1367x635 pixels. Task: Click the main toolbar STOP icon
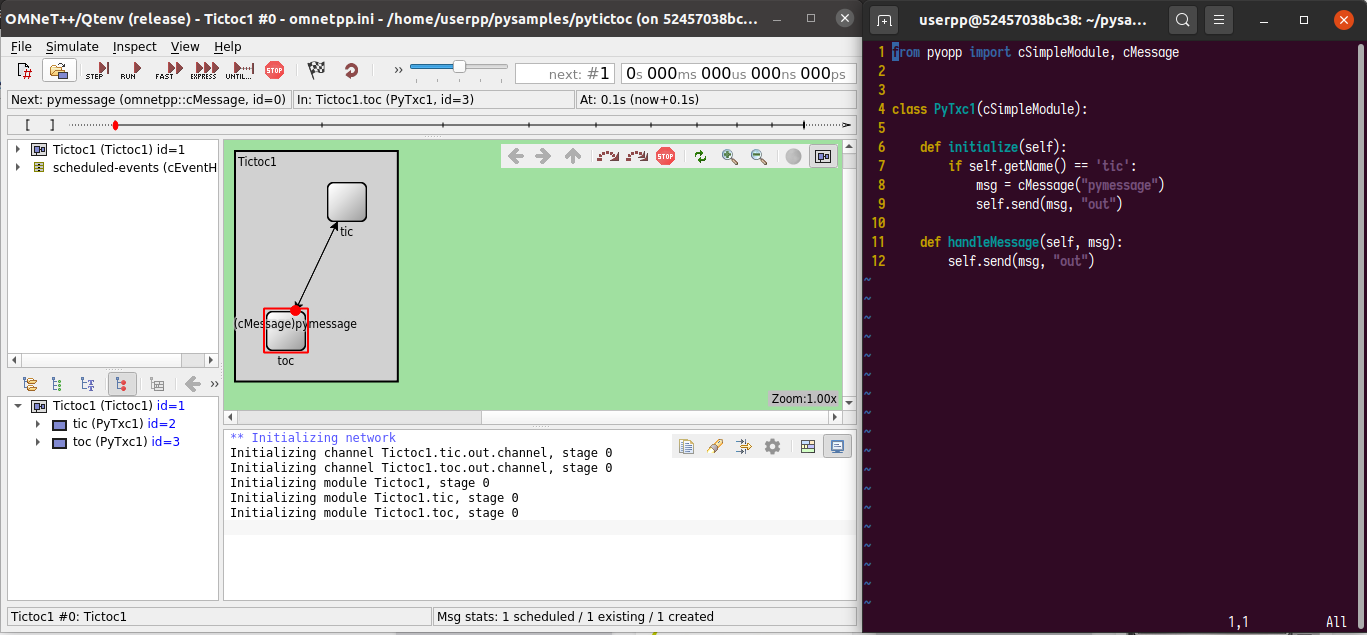(x=274, y=70)
